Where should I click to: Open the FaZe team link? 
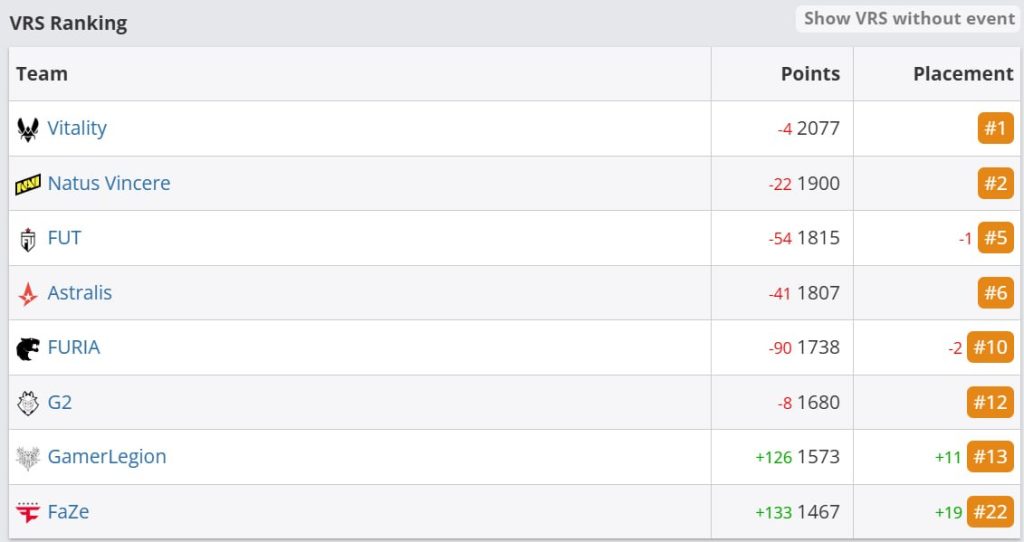[68, 511]
